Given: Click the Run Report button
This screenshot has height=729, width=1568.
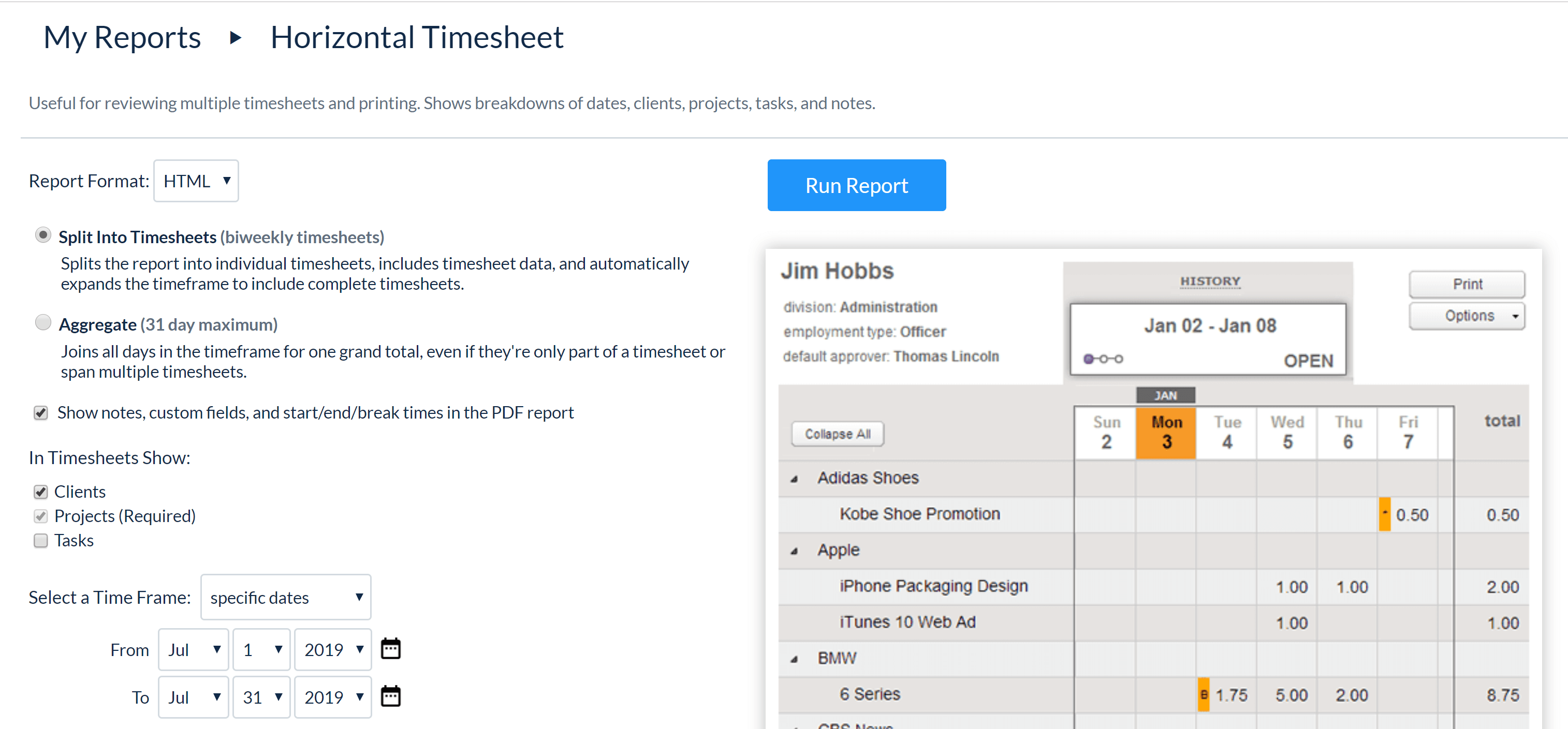Looking at the screenshot, I should point(856,185).
